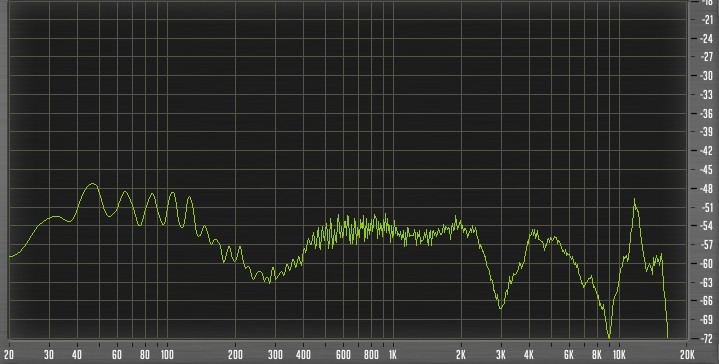Click the 6K frequency axis label
This screenshot has width=719, height=364.
point(569,354)
